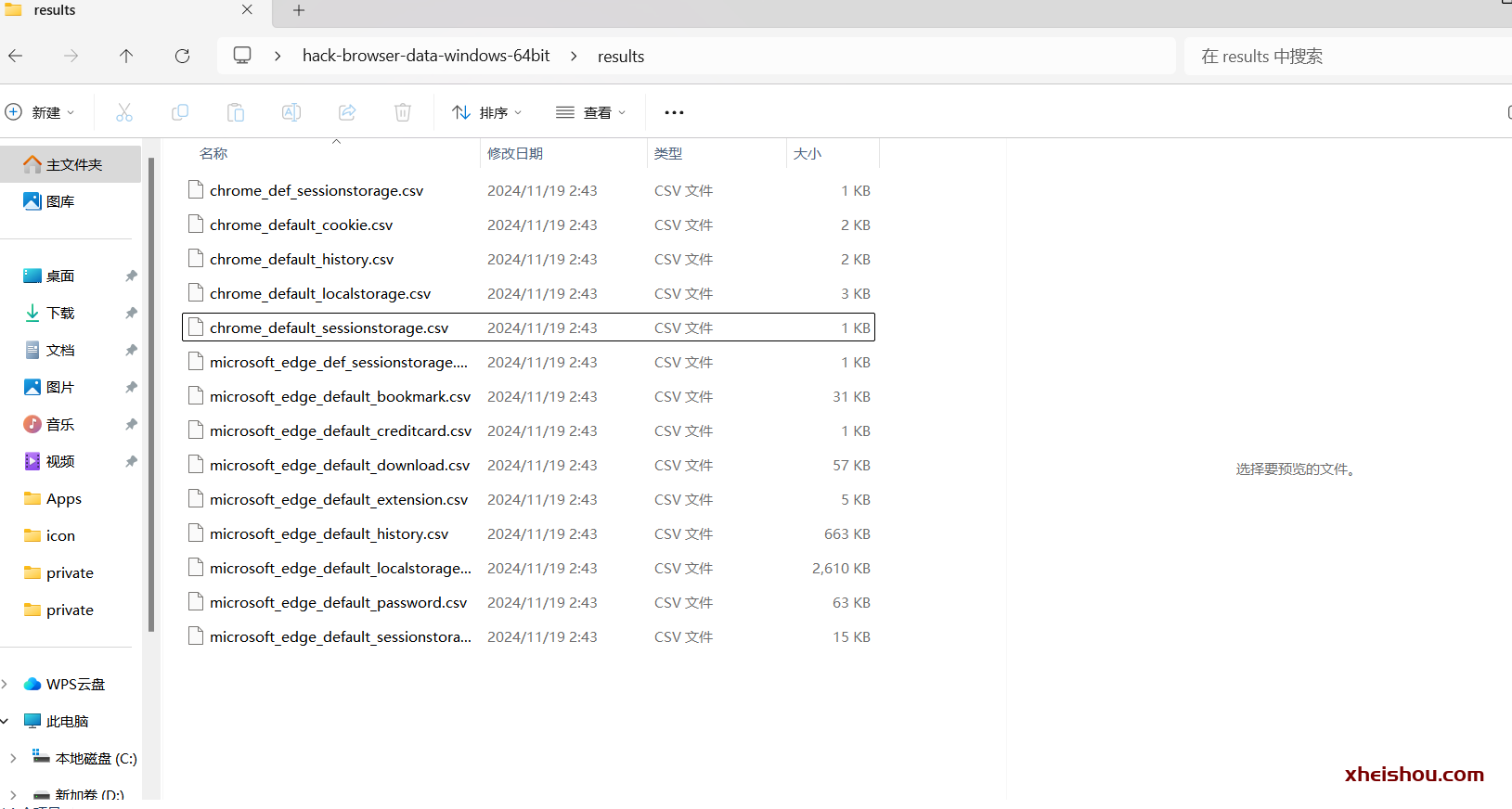The height and width of the screenshot is (809, 1512).
Task: Expand path chevron after monitor icon
Action: click(278, 57)
